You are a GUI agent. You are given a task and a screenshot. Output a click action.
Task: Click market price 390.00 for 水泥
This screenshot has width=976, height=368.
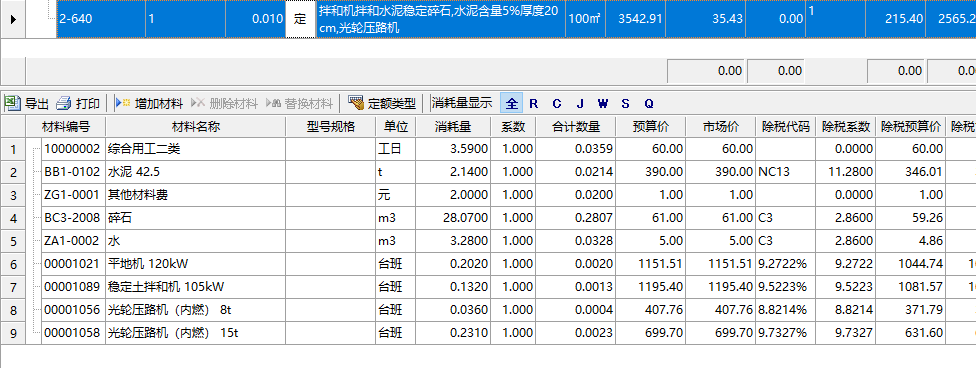(721, 172)
